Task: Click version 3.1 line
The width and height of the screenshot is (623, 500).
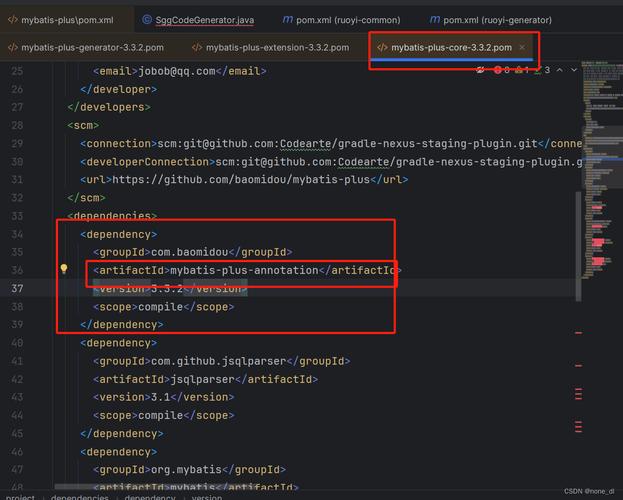Action: [163, 397]
